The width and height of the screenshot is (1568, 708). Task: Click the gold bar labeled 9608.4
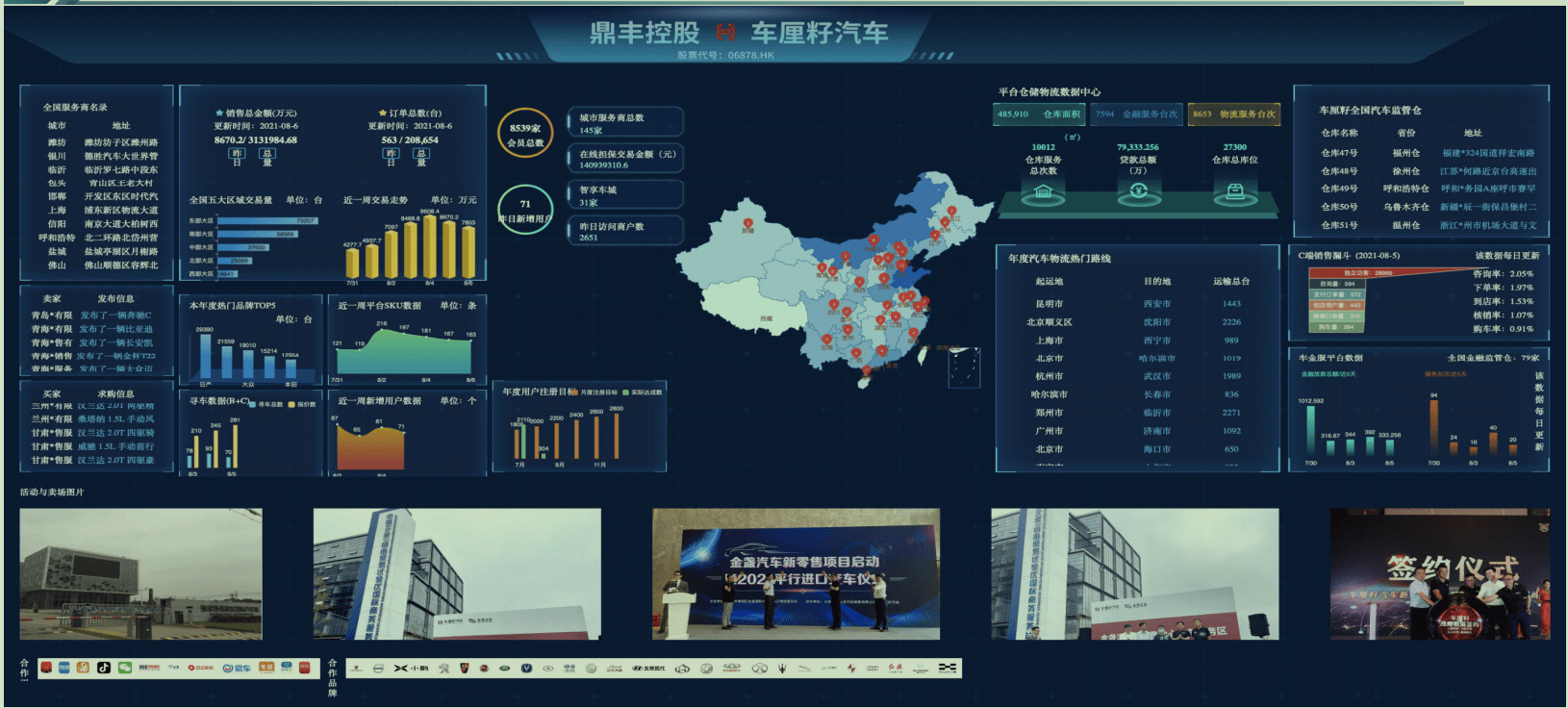point(429,247)
